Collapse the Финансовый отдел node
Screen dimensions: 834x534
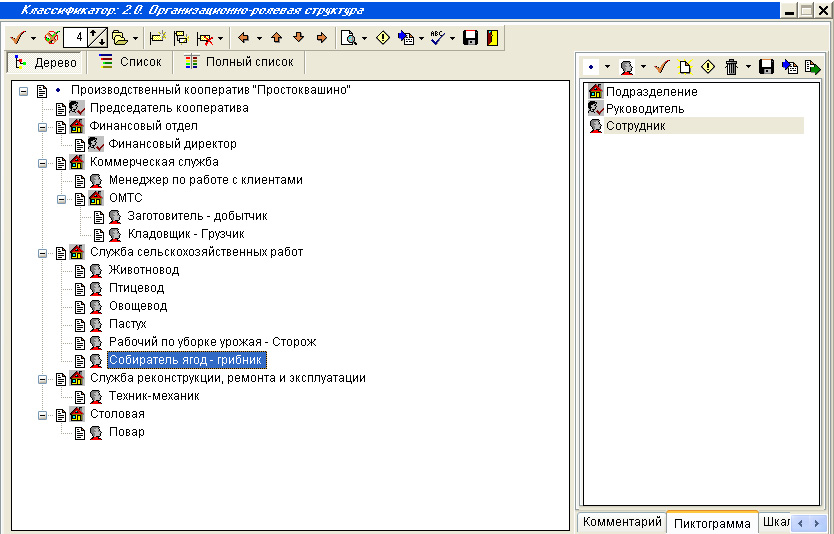[x=43, y=127]
